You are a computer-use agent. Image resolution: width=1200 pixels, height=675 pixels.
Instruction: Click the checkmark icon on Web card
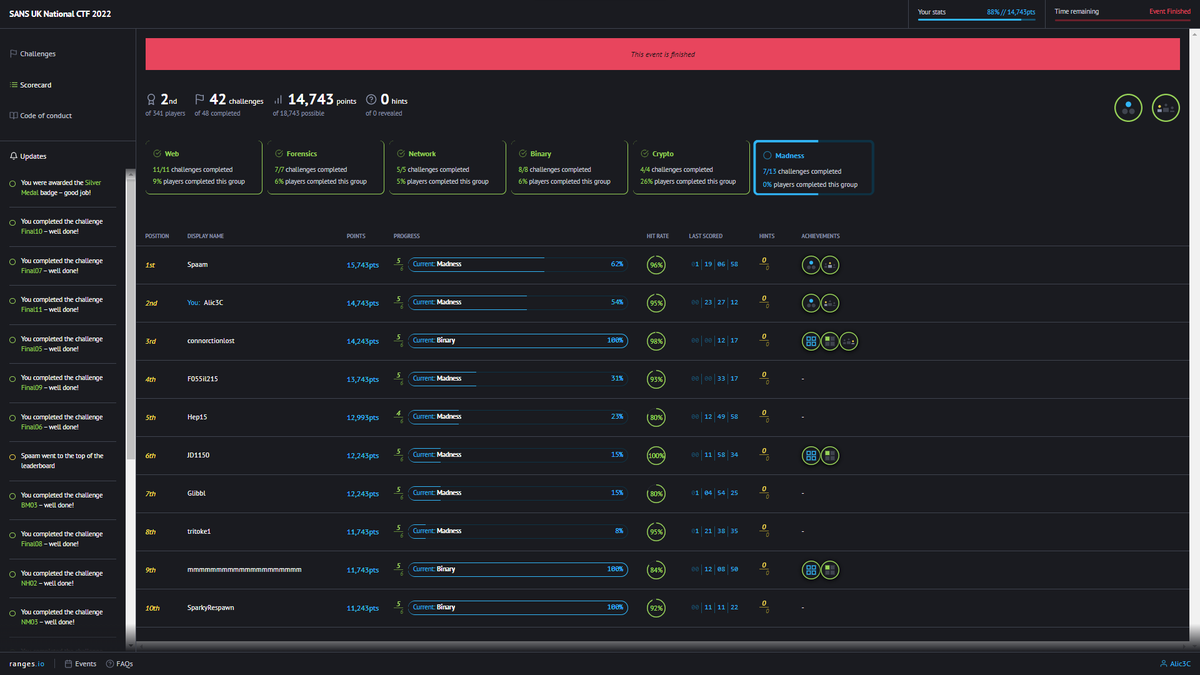tap(158, 154)
